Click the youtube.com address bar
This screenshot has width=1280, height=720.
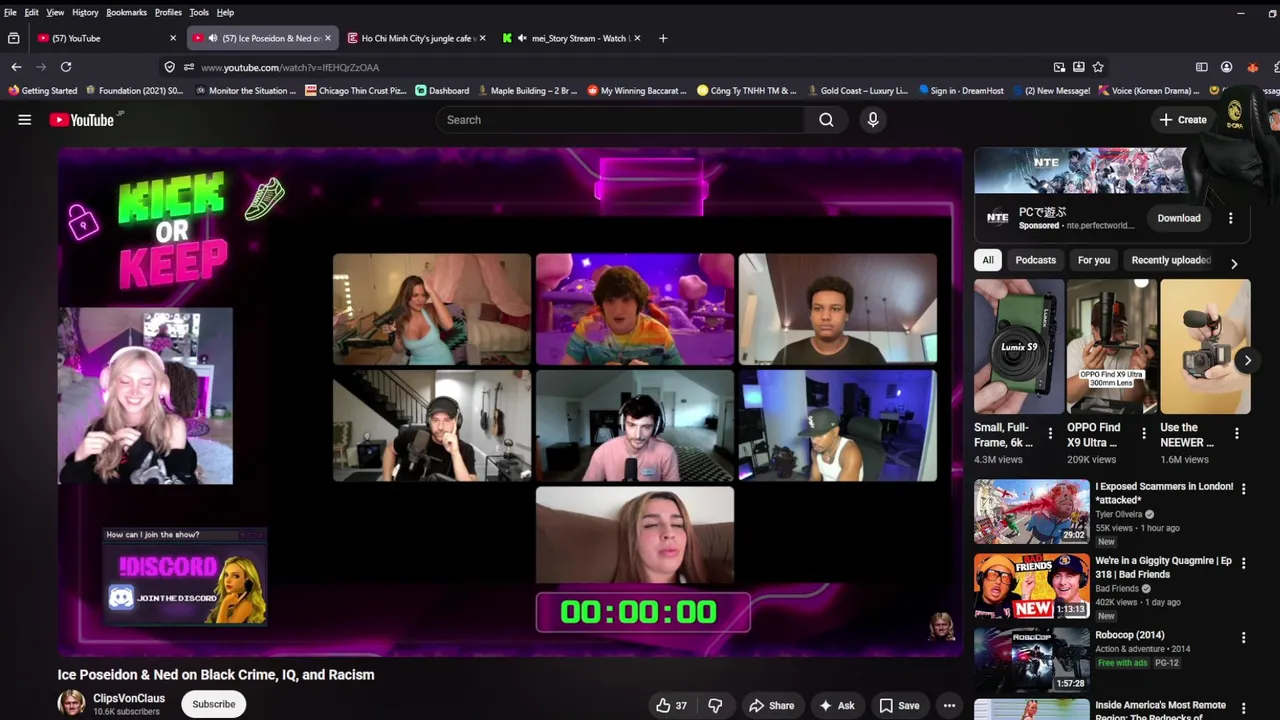(620, 67)
